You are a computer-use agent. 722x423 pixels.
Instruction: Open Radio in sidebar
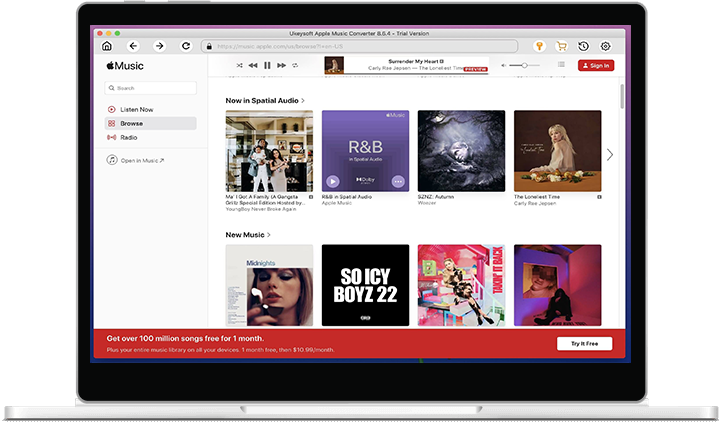pos(151,137)
